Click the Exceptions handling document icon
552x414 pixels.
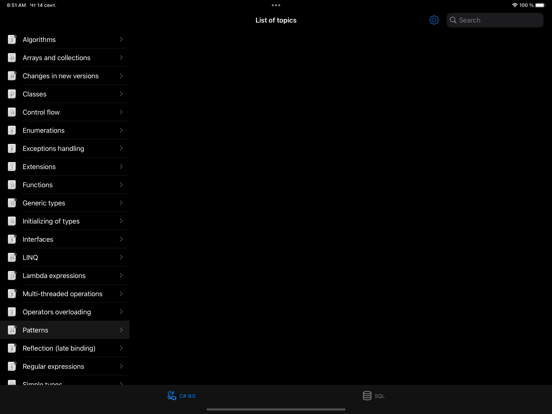12,149
